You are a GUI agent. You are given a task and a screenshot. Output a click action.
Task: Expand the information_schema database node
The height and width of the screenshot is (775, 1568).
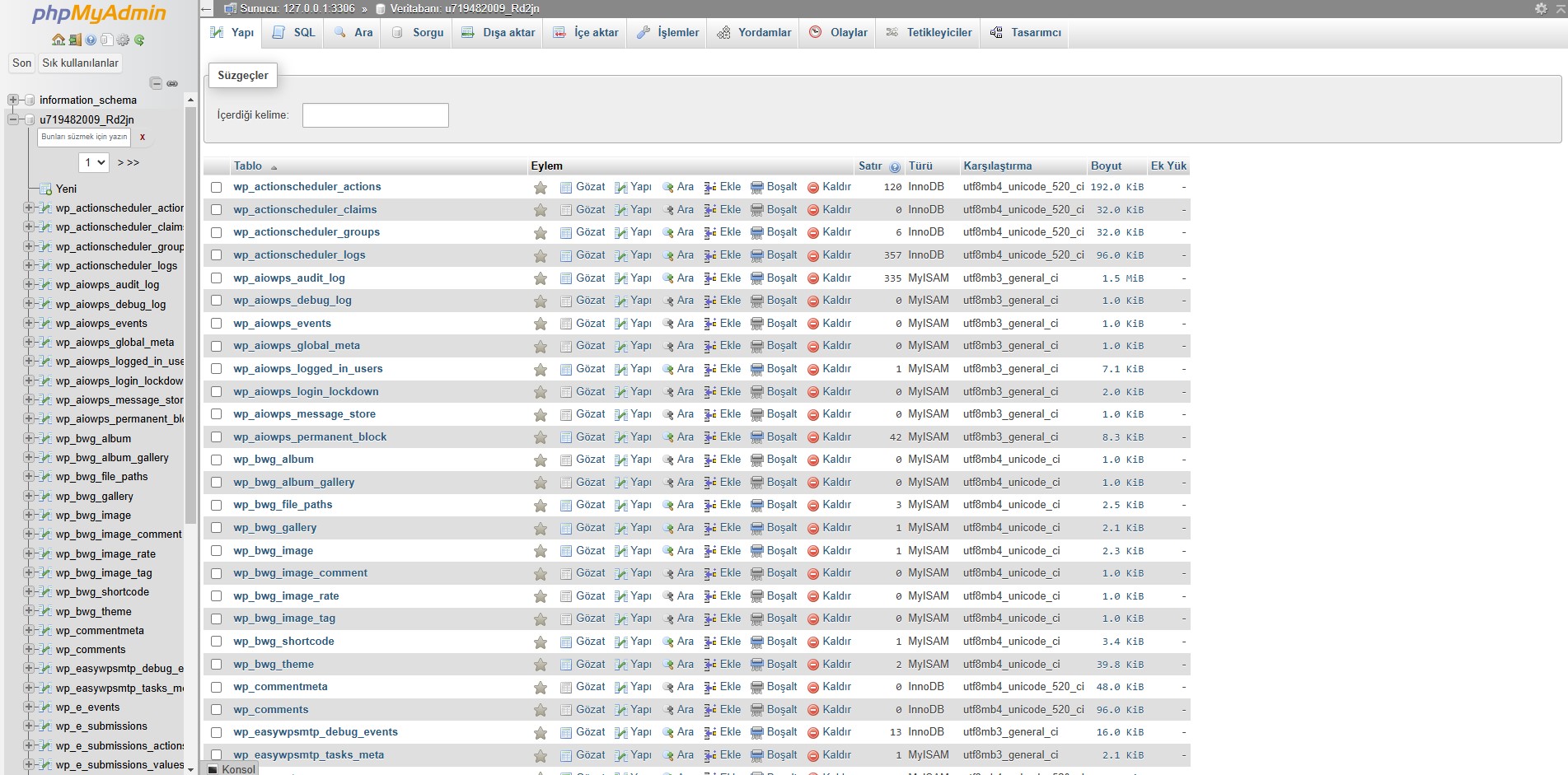point(12,100)
